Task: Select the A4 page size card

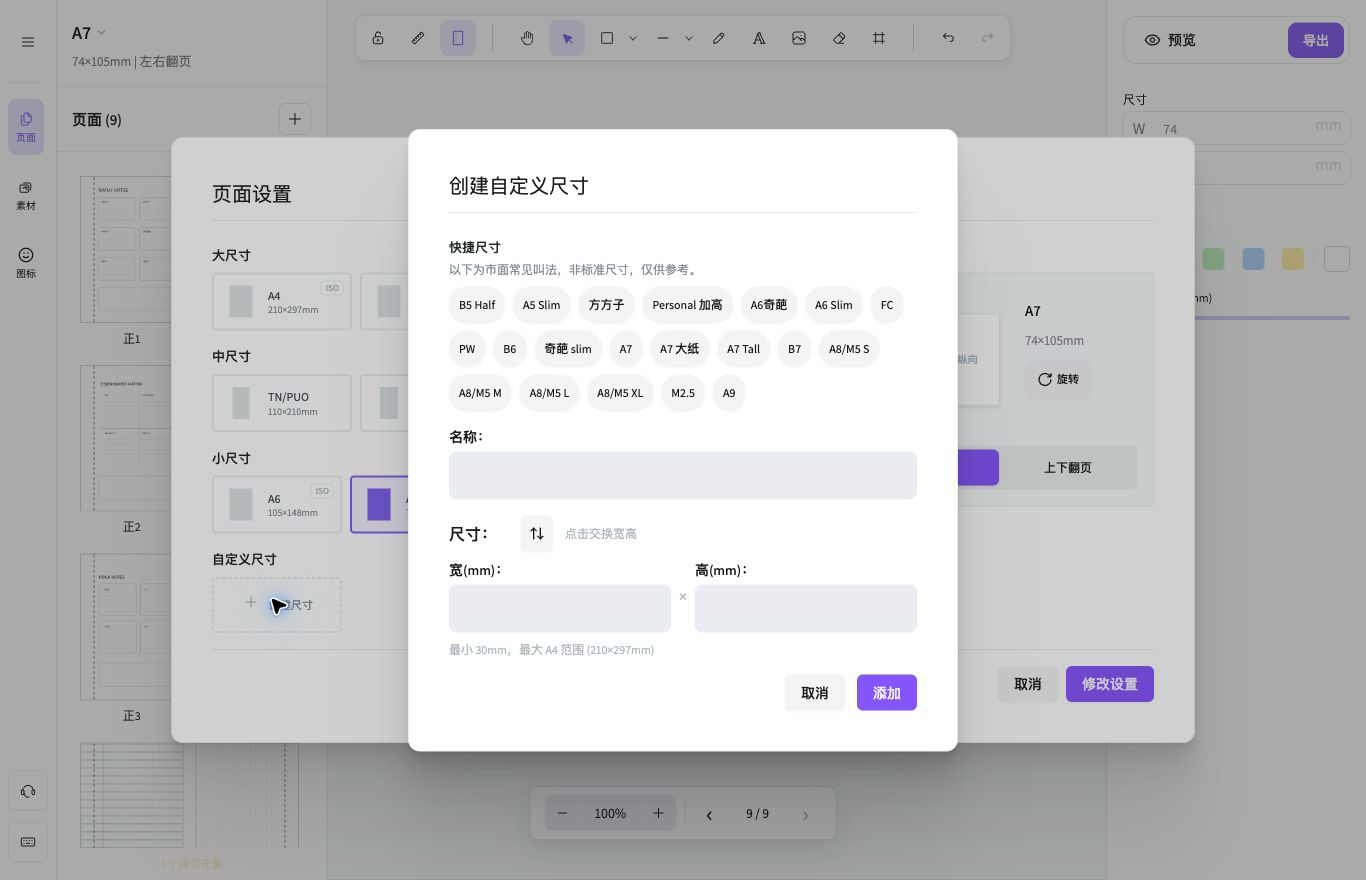Action: tap(282, 301)
